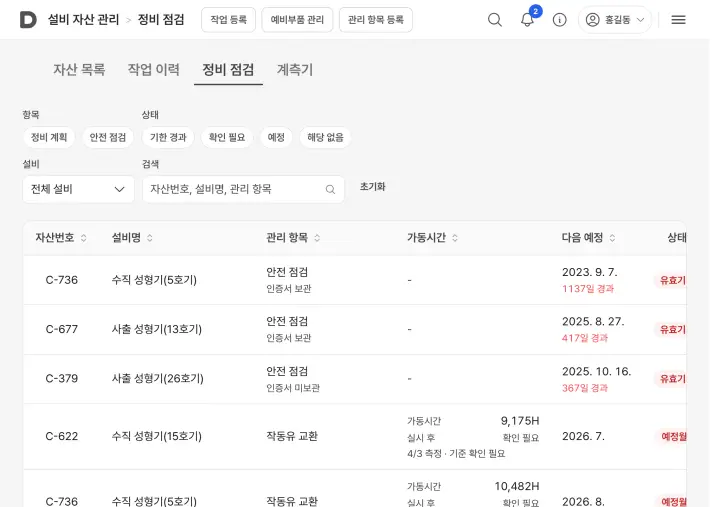Click the 관리 항목 등록 button

[376, 20]
